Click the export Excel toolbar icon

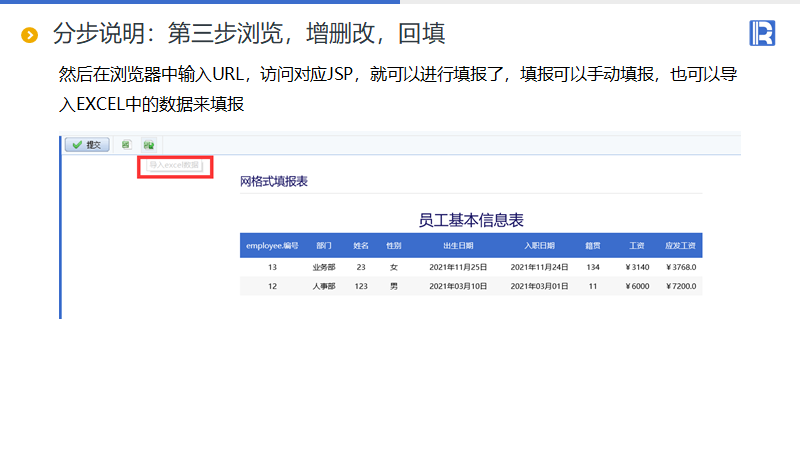pos(126,145)
